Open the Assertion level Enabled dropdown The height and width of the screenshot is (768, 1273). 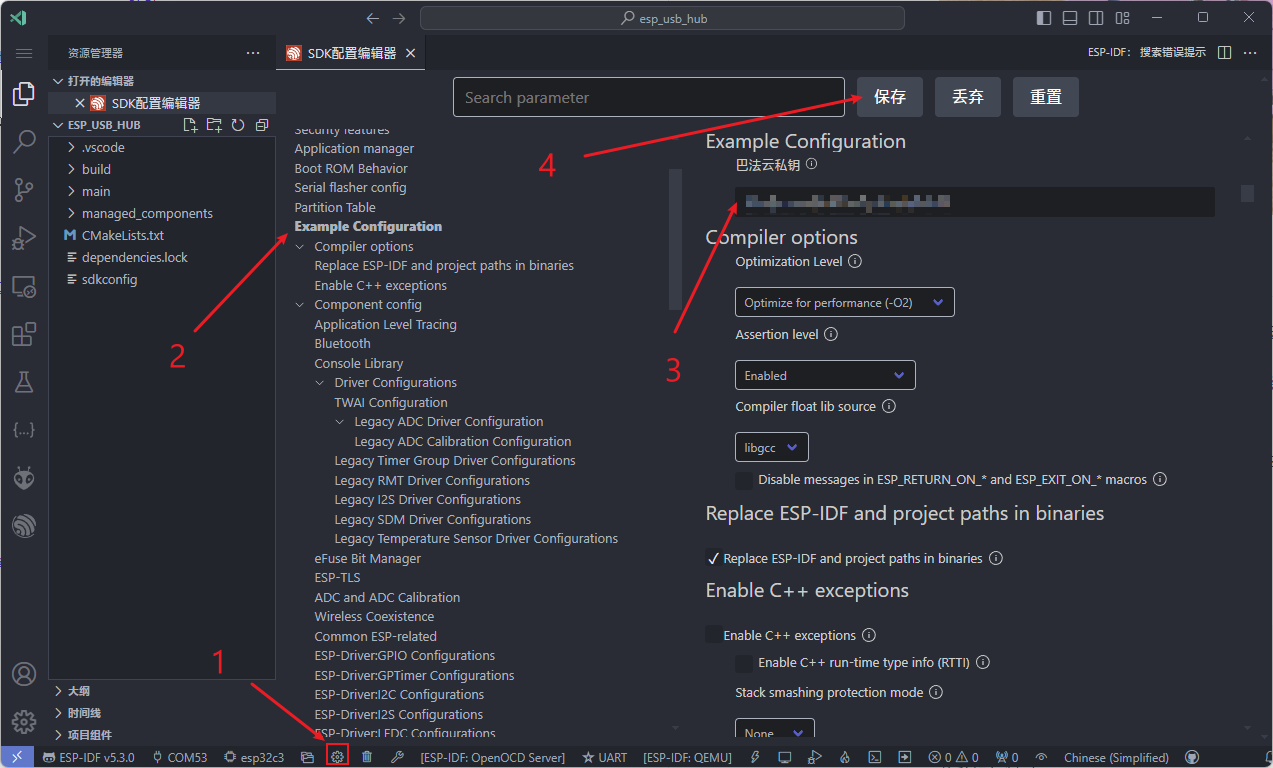pos(825,375)
